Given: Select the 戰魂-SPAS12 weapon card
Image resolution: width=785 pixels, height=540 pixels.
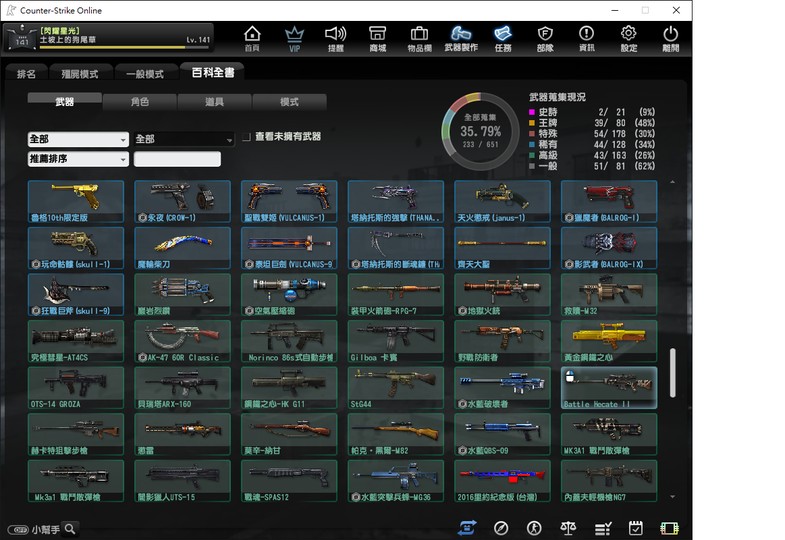Looking at the screenshot, I should (x=289, y=481).
